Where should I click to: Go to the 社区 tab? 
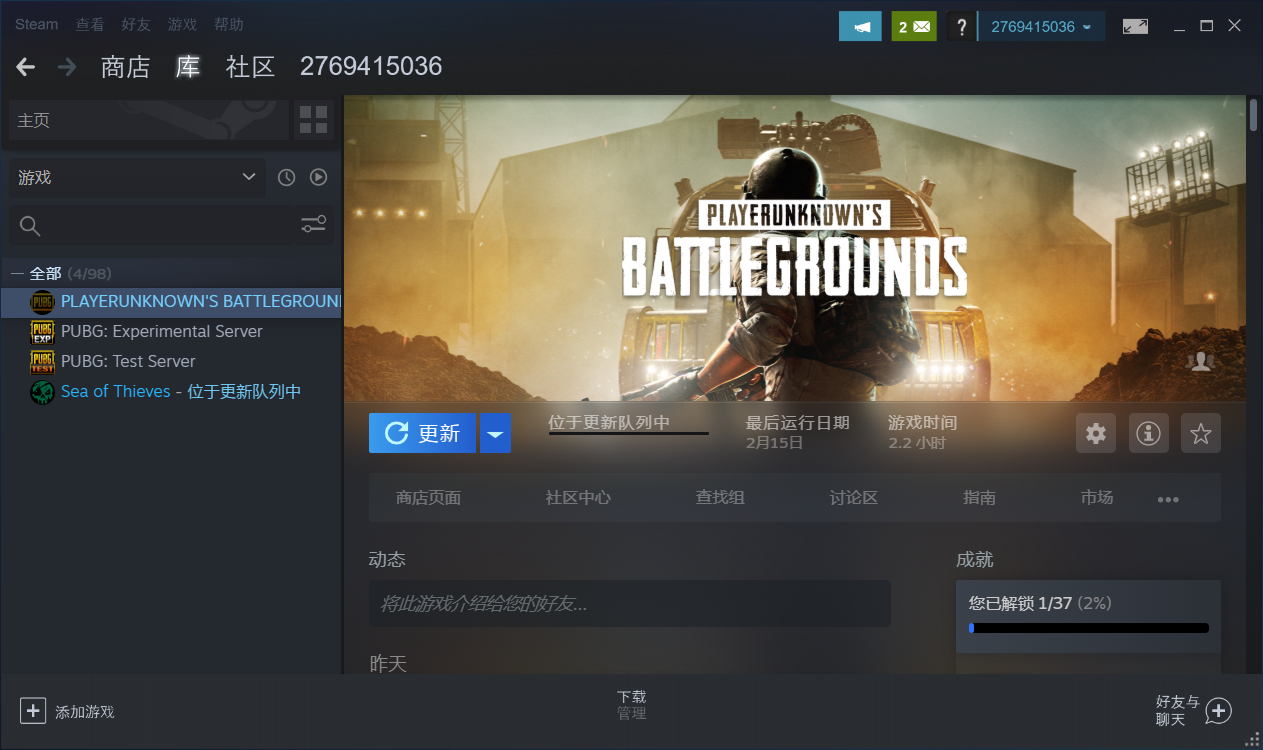coord(250,67)
